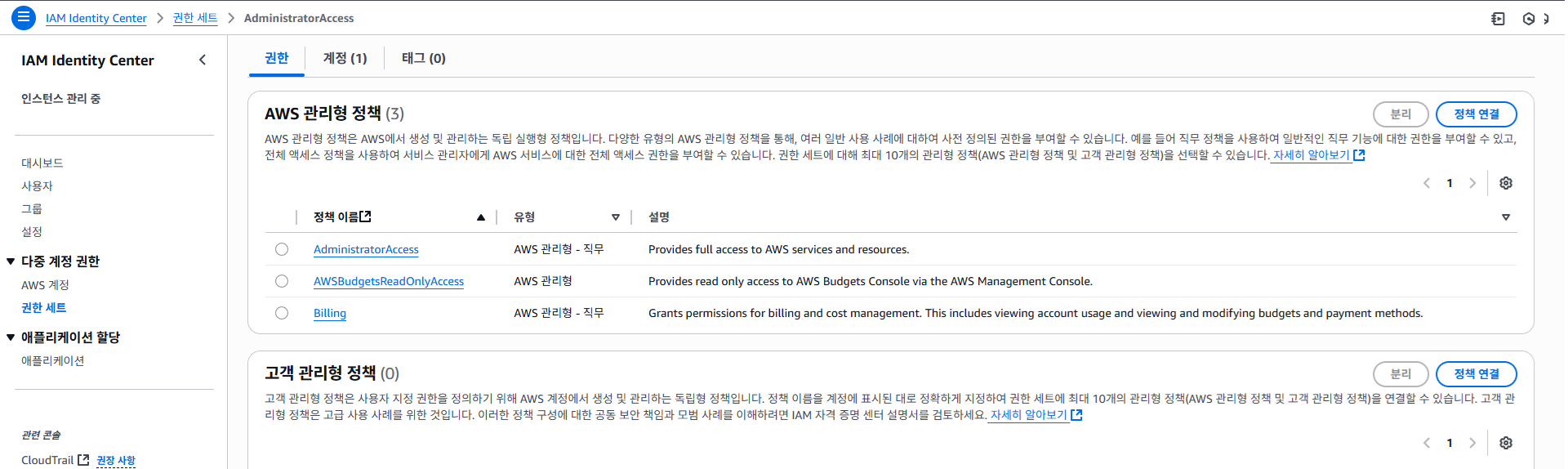This screenshot has height=469, width=1568.
Task: Collapse the 다중 계정 권한 section
Action: pos(11,261)
